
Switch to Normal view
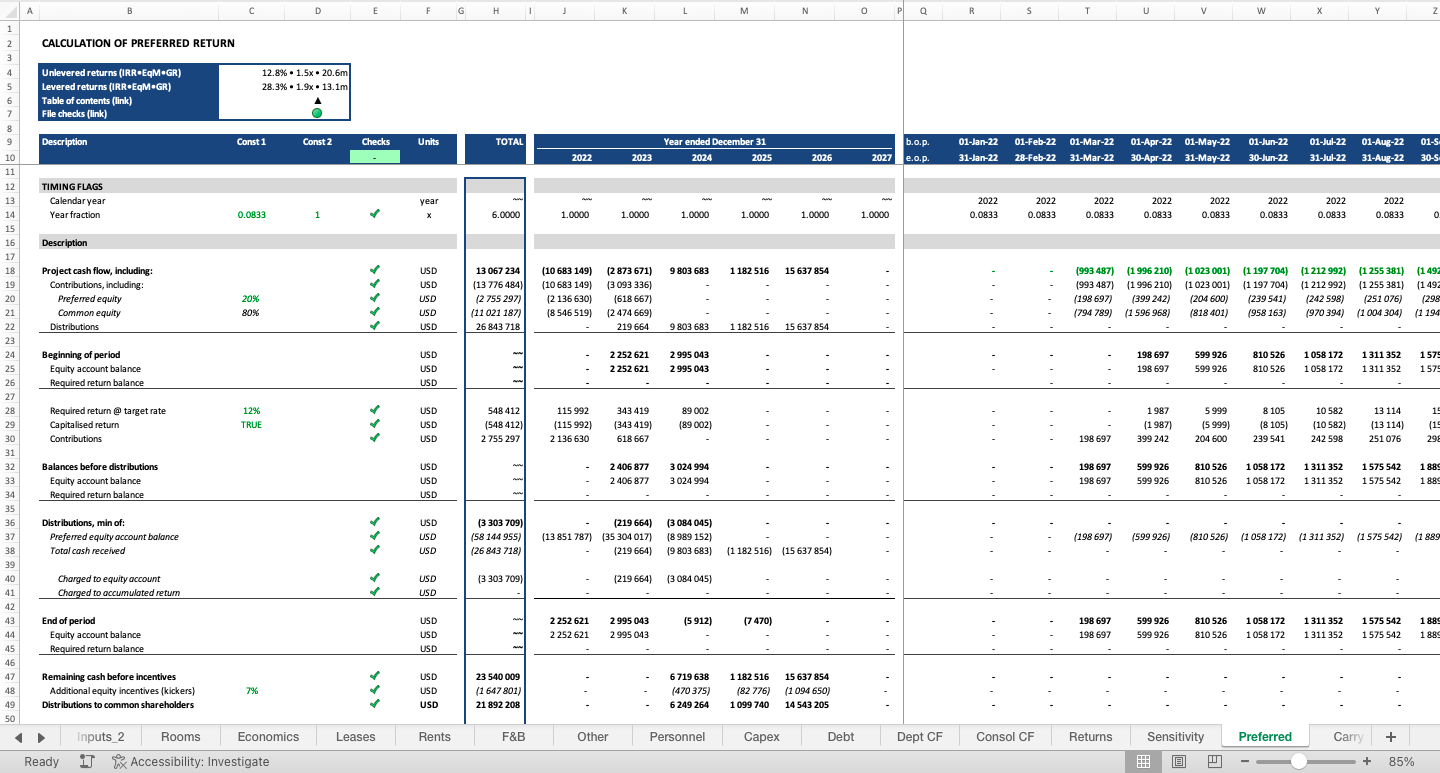point(1143,761)
